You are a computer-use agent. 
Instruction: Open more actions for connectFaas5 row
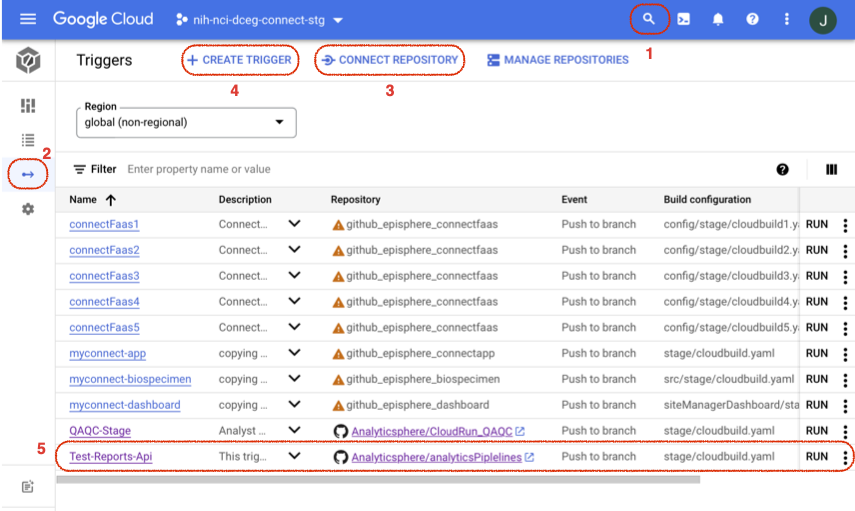(x=845, y=328)
